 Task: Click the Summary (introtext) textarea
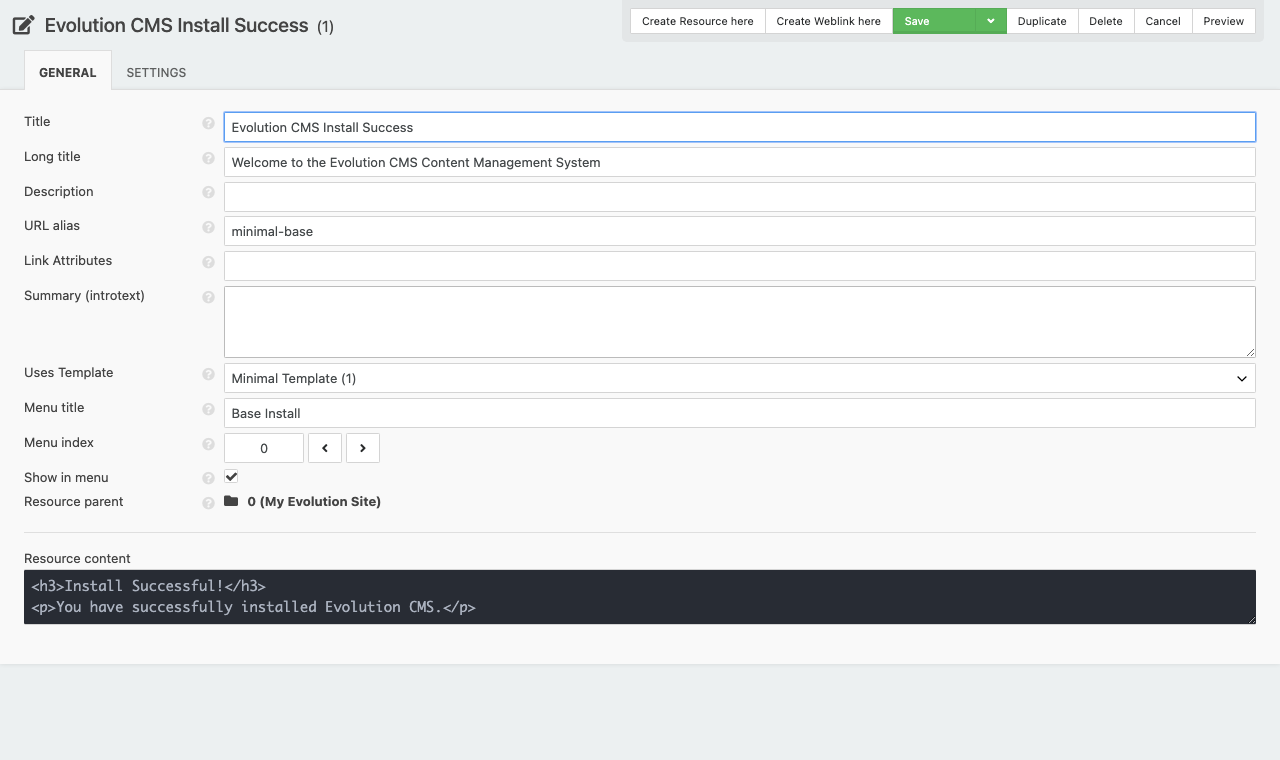coord(740,322)
